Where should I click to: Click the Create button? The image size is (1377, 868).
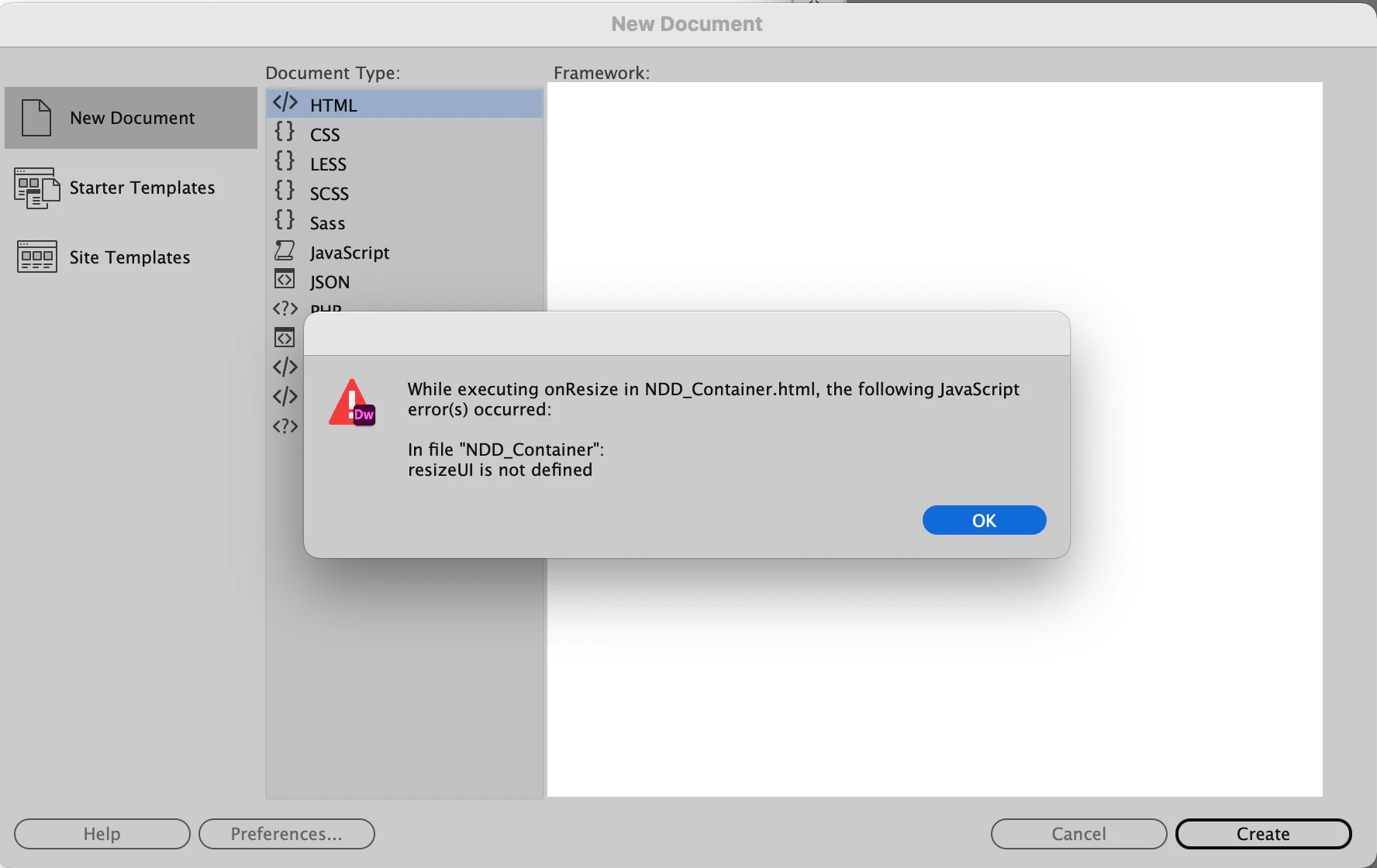tap(1263, 834)
